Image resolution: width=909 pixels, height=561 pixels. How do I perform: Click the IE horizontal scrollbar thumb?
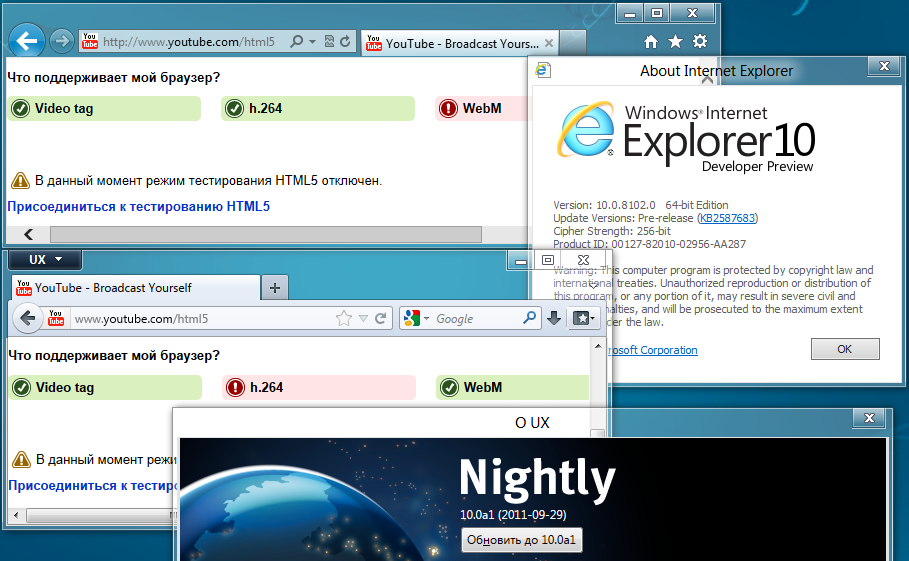(x=266, y=234)
